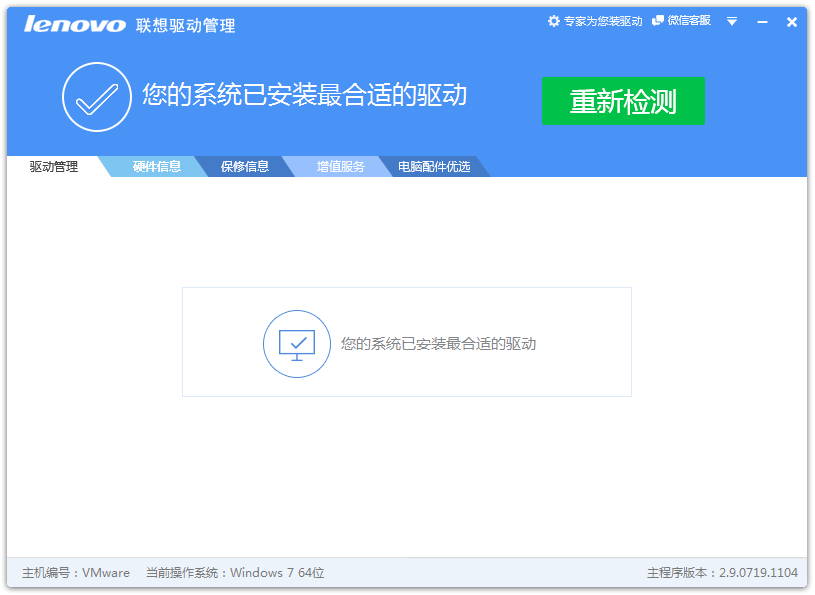The width and height of the screenshot is (815, 595).
Task: Select the 保修信息 tab
Action: click(x=245, y=167)
